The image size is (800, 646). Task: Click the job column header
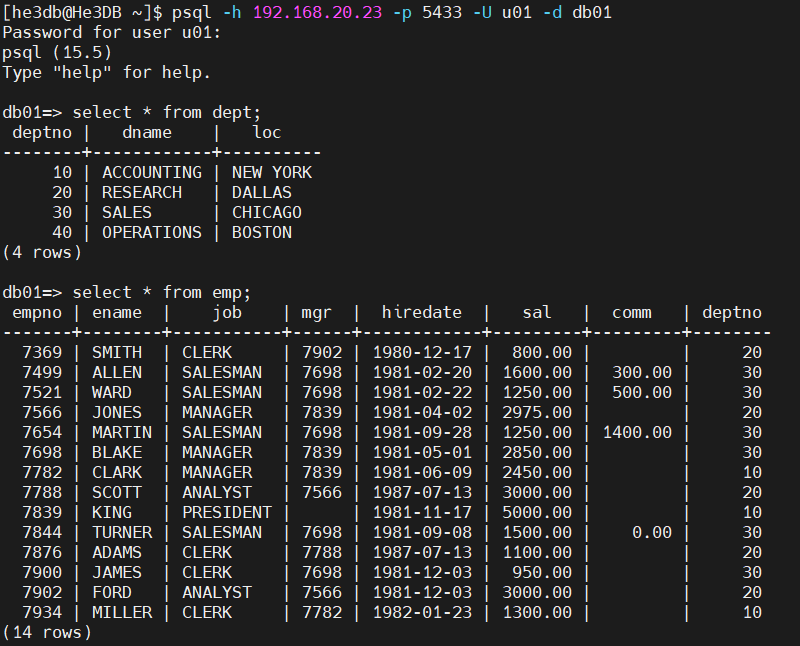227,312
